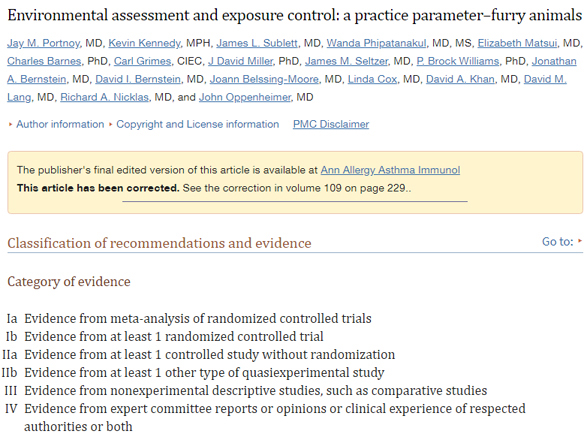Viewport: 587px width, 440px height.
Task: Open James L. Sublett author link
Action: [257, 43]
